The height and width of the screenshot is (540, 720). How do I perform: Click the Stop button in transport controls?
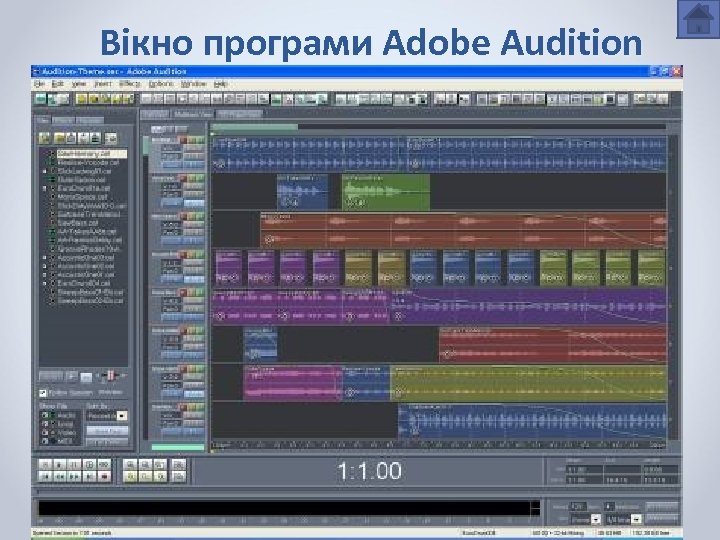(45, 464)
